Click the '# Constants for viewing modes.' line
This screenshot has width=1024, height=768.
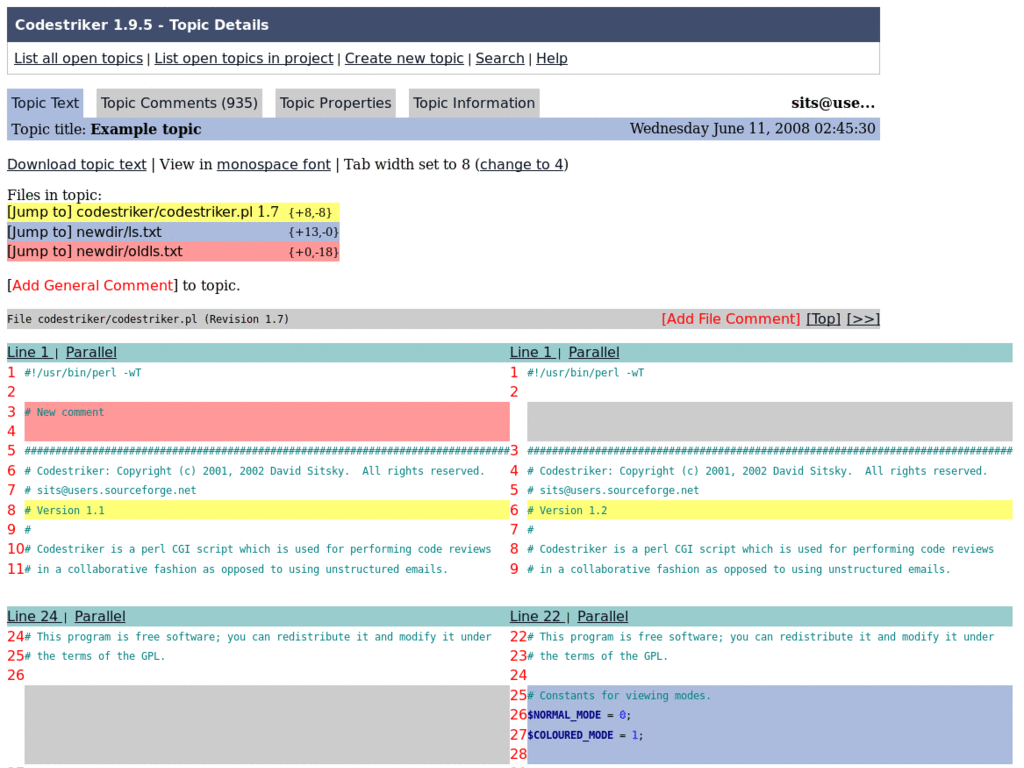coord(619,696)
